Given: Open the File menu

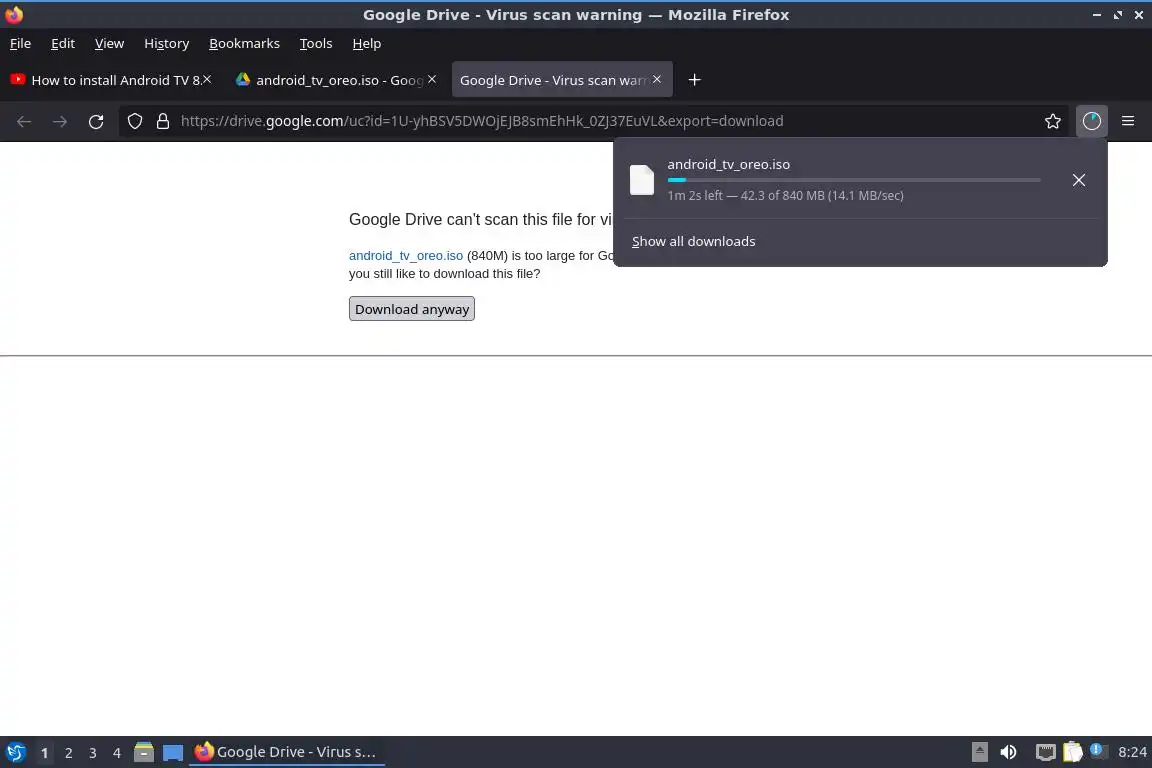Looking at the screenshot, I should (x=21, y=43).
